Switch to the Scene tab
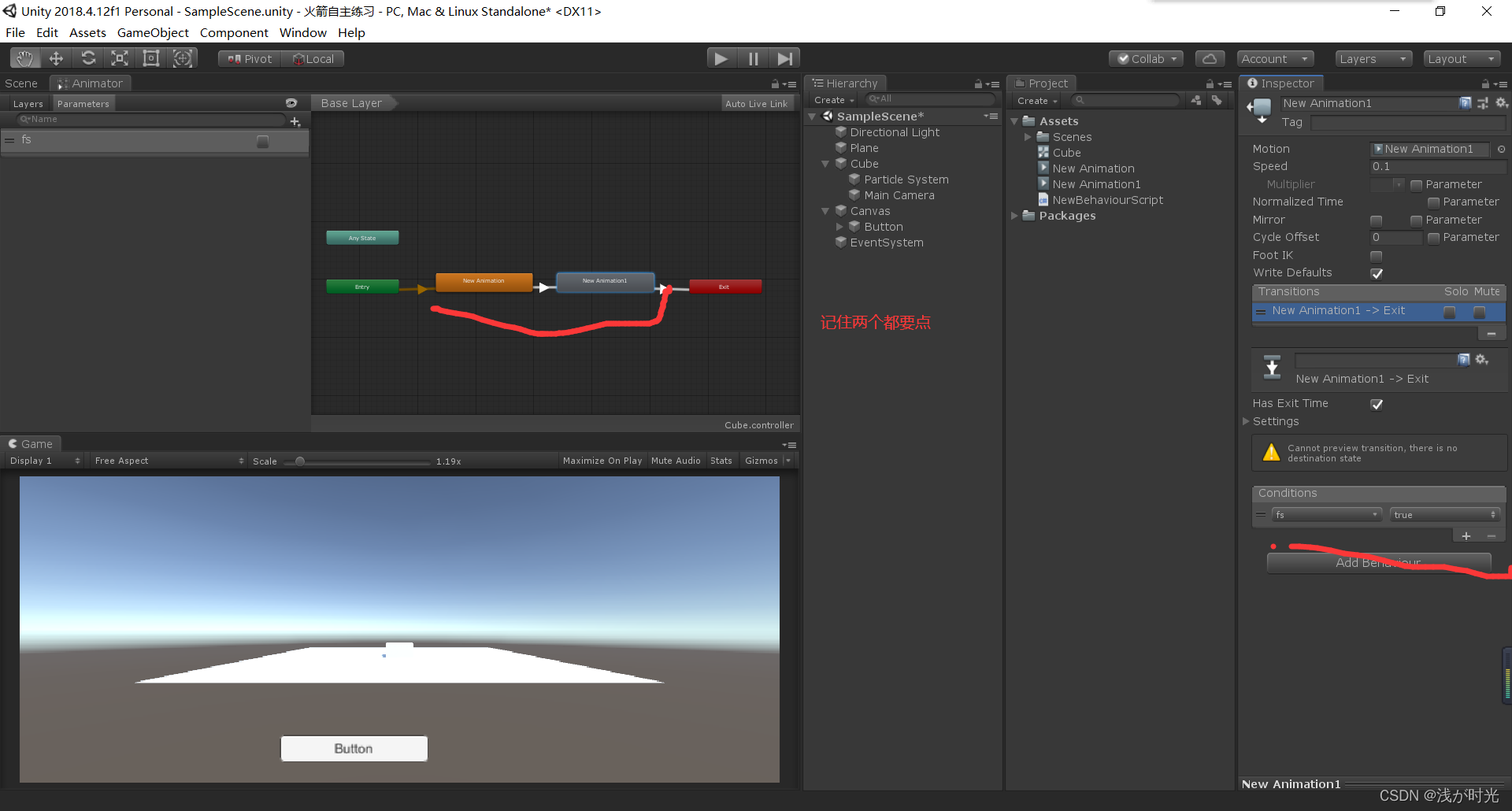1512x811 pixels. [x=21, y=83]
